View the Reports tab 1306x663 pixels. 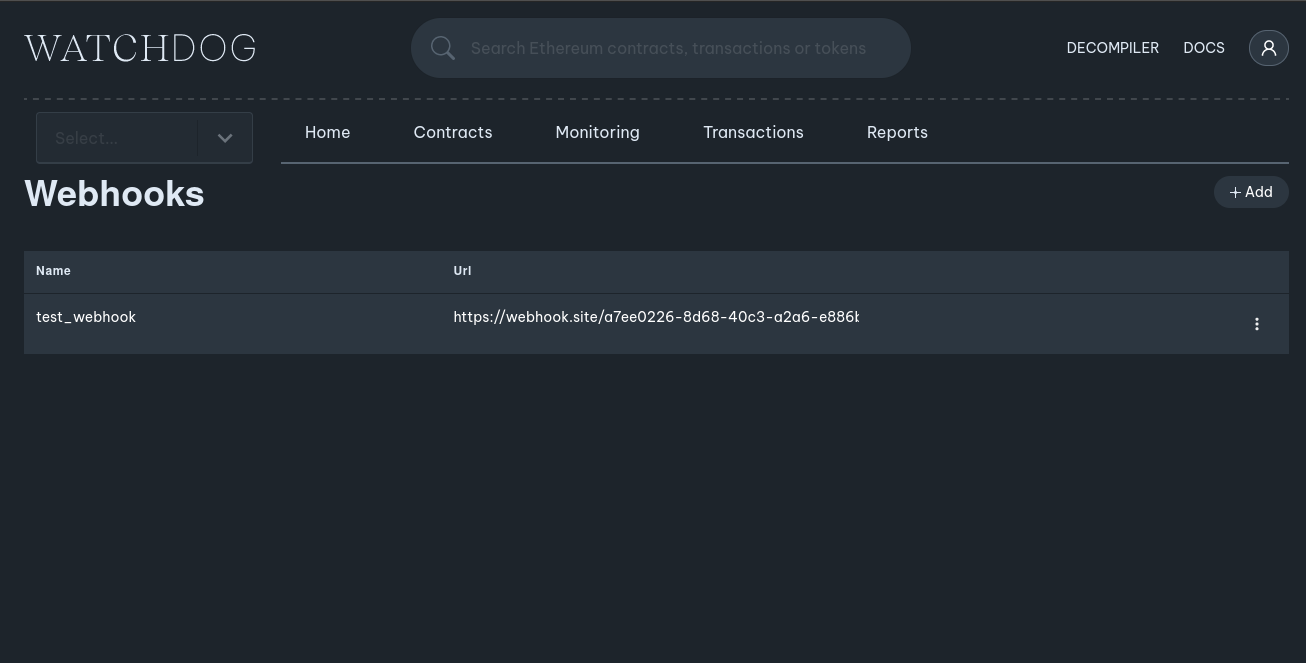click(897, 132)
